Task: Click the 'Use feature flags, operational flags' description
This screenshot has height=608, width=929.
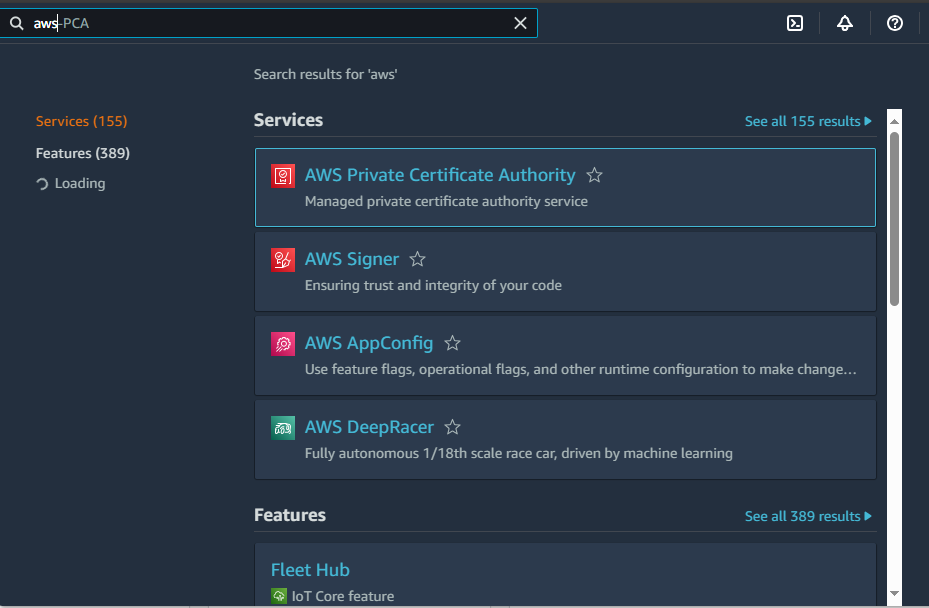Action: click(581, 369)
